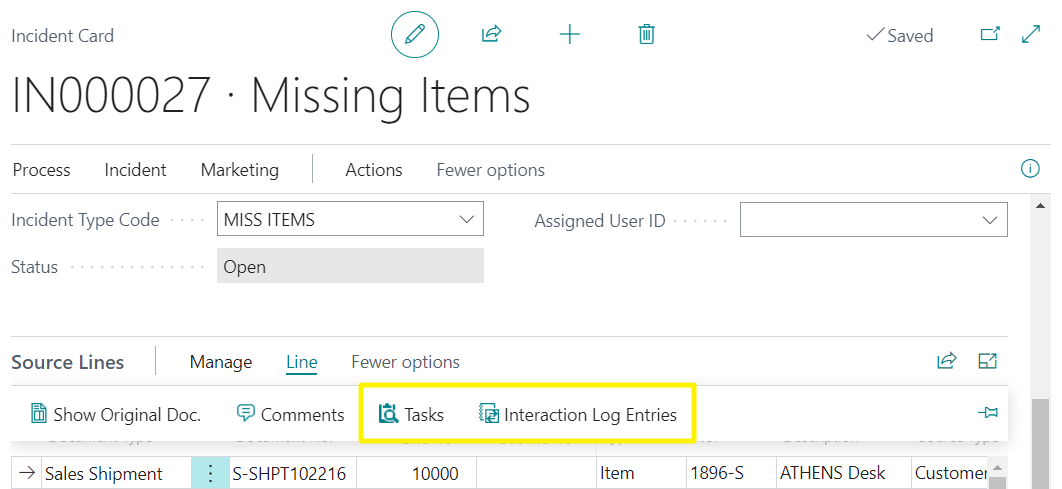Click the ATHENS Desk description cell
The width and height of the screenshot is (1062, 489).
pos(843,473)
